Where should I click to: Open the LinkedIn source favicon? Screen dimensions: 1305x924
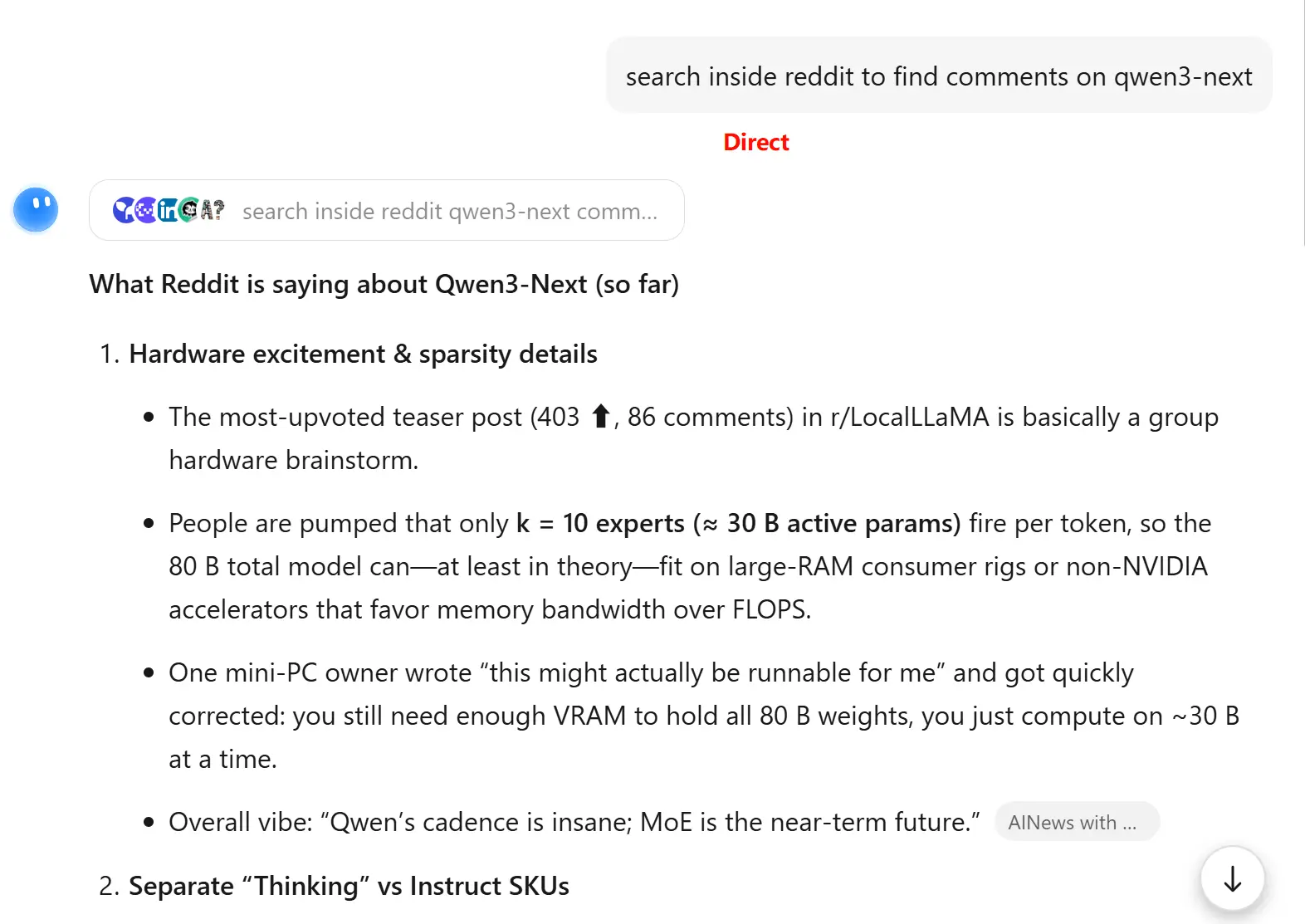click(168, 211)
